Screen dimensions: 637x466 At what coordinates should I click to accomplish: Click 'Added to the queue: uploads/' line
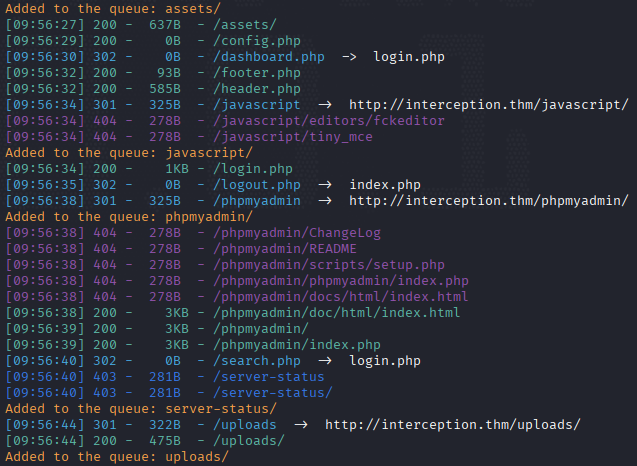117,457
